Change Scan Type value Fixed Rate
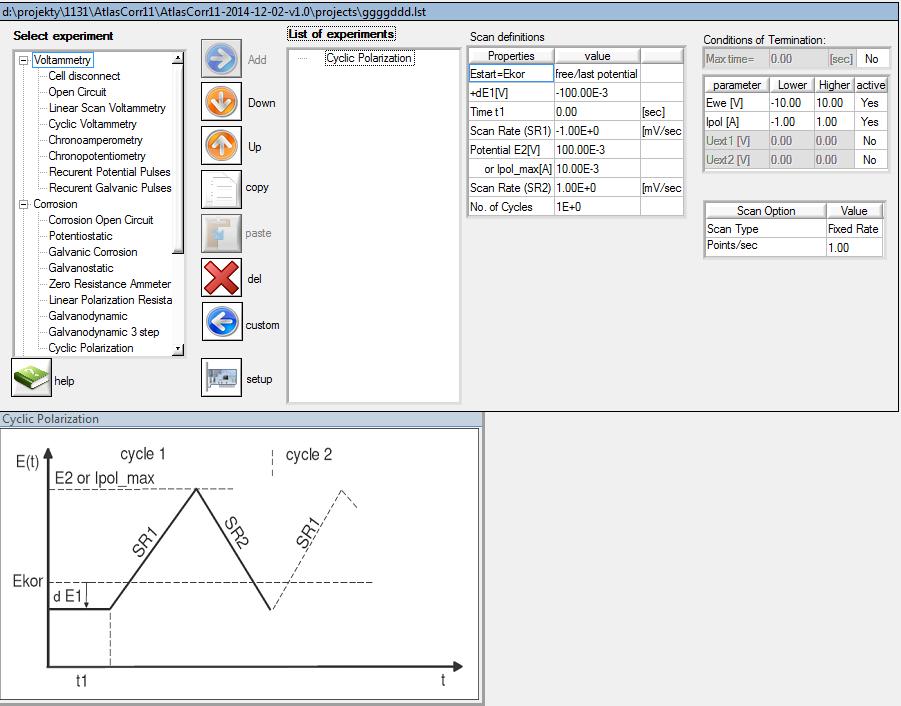 click(853, 229)
